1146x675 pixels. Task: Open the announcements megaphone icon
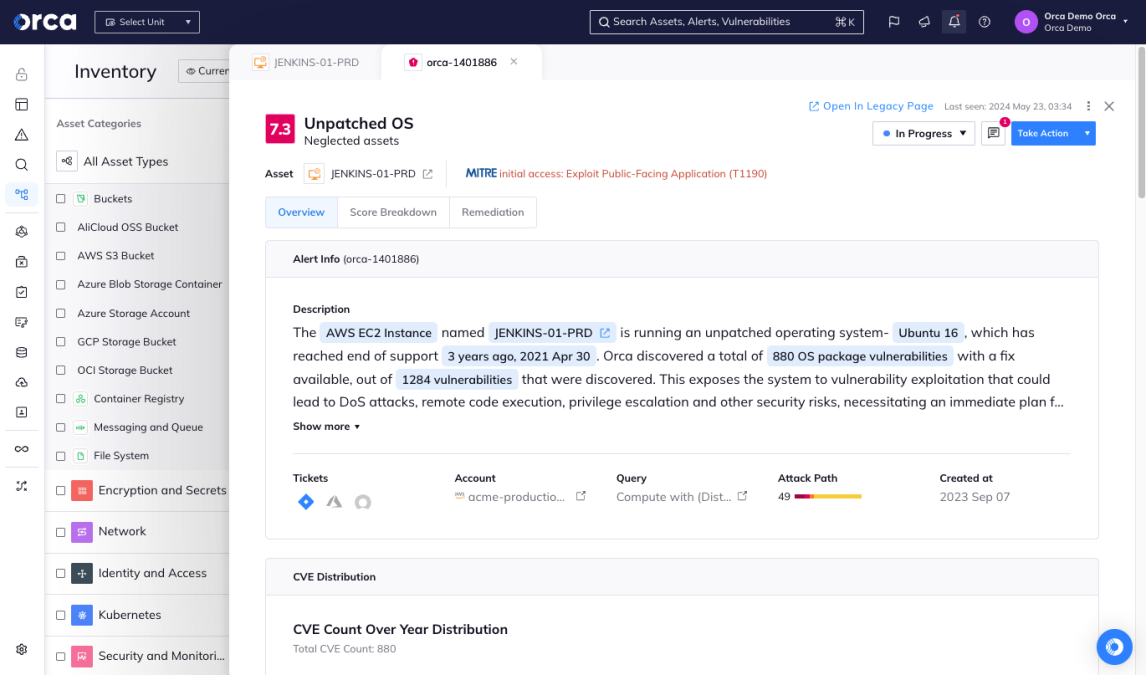point(924,22)
